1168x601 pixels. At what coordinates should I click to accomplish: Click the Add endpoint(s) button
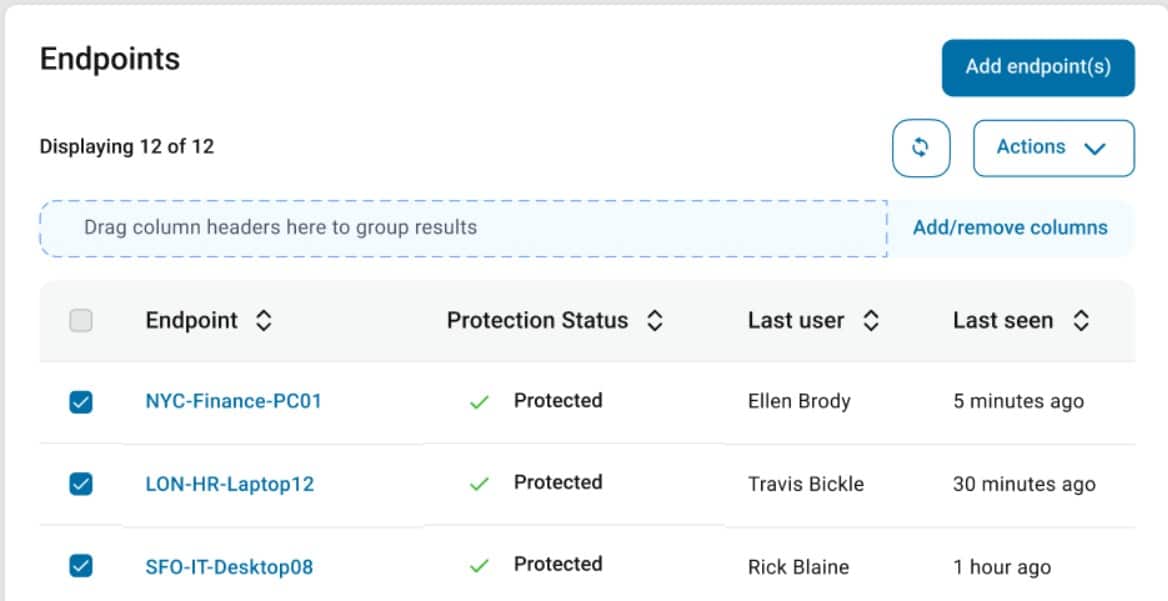click(x=1037, y=66)
